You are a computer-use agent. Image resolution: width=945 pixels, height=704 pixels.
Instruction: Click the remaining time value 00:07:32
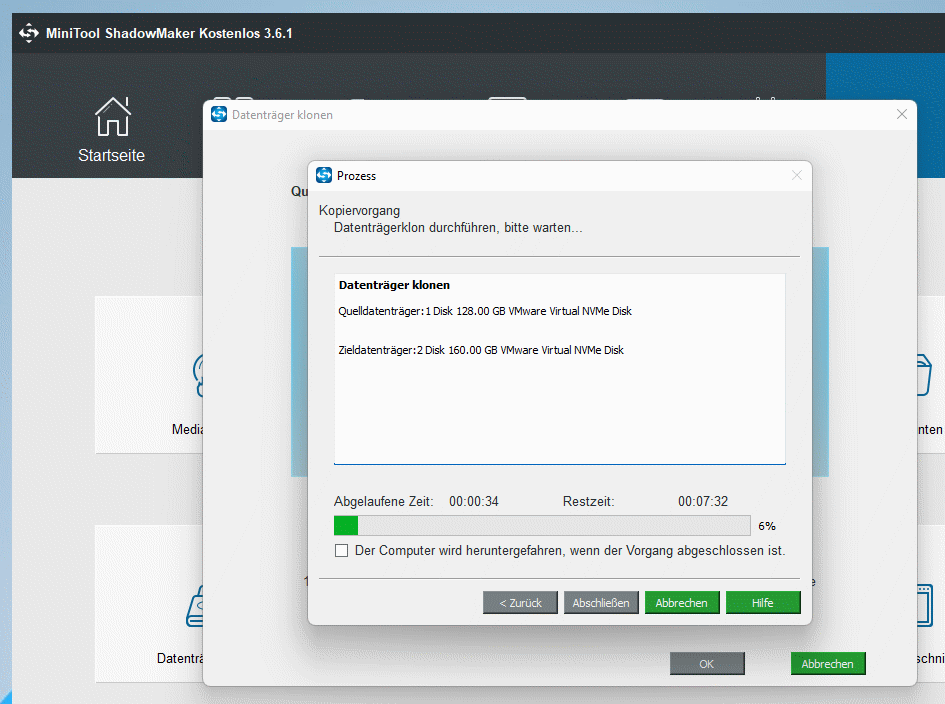703,501
